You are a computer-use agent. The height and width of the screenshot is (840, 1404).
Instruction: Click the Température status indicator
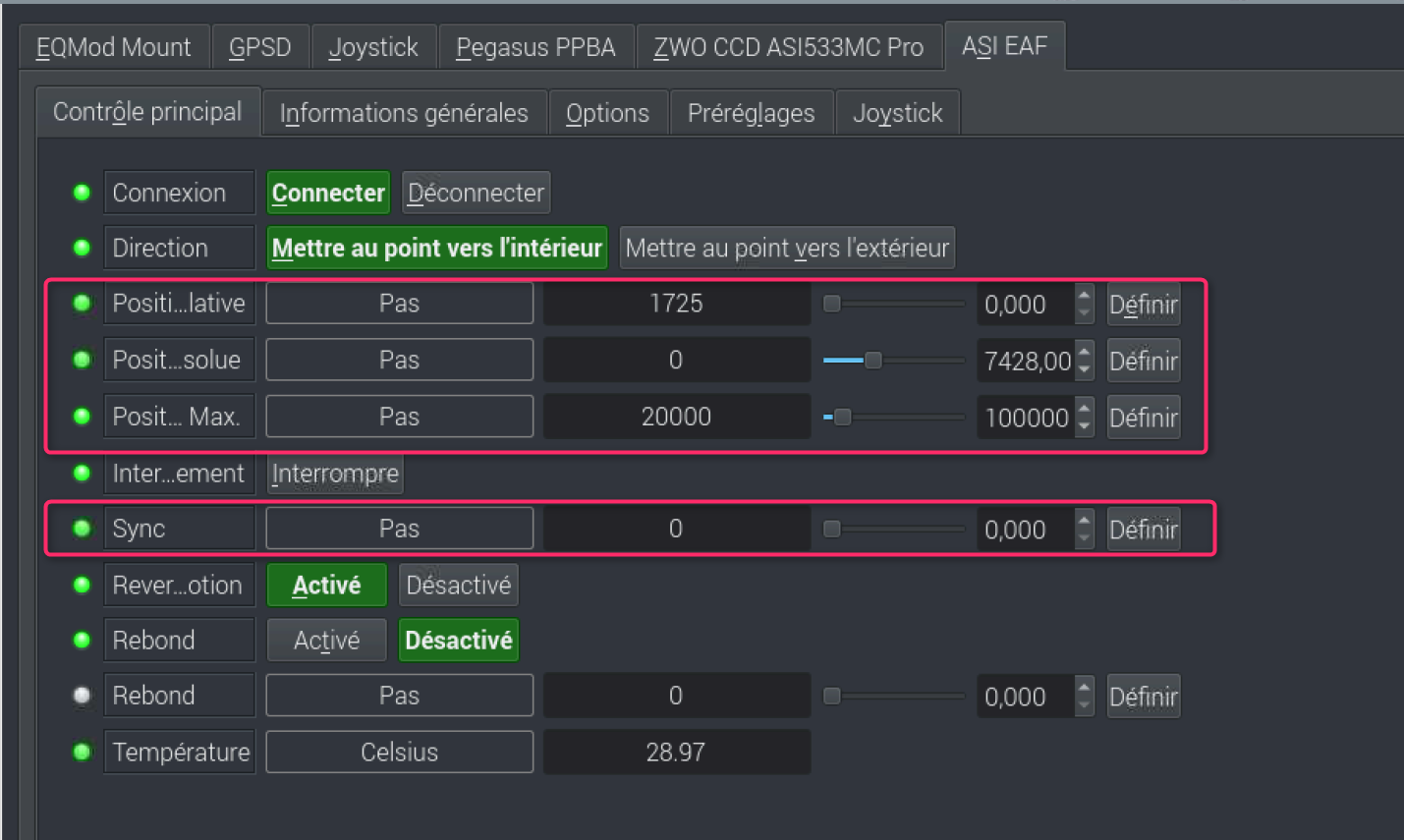[83, 753]
